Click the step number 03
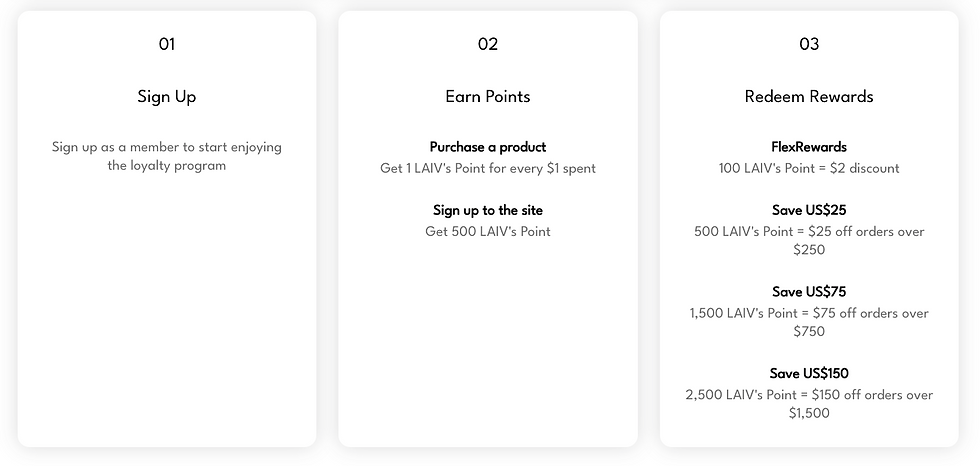Image resolution: width=980 pixels, height=466 pixels. (x=809, y=44)
